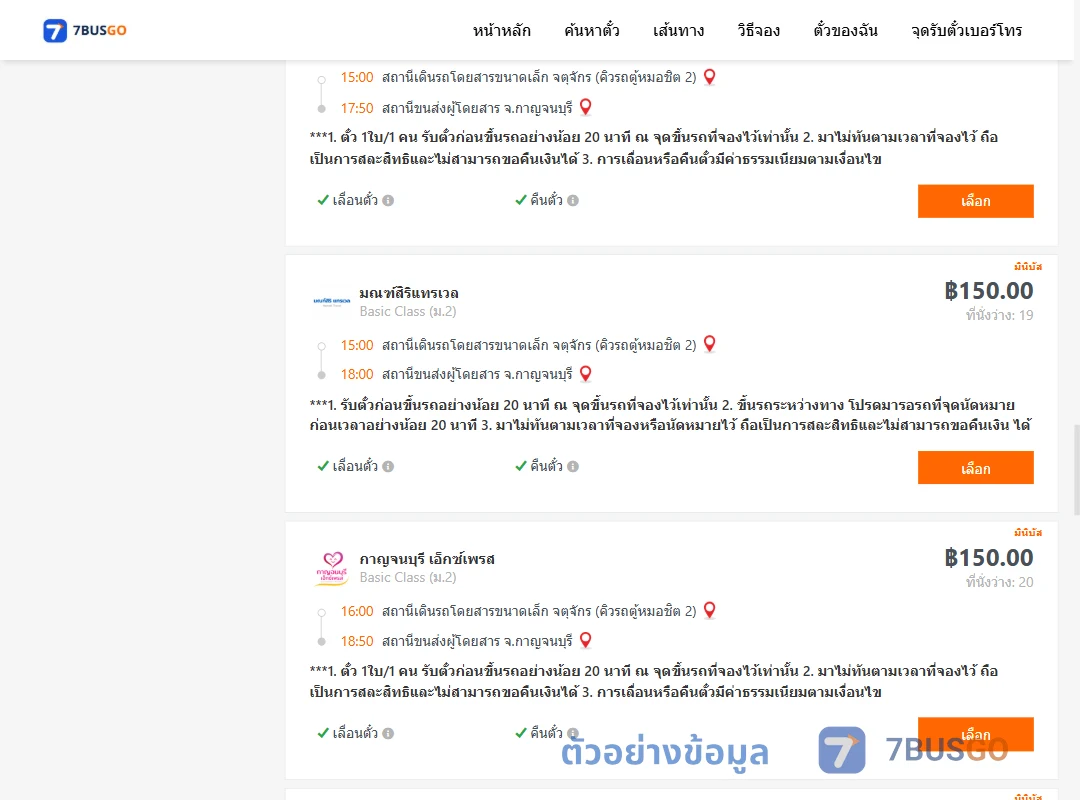Show คืนตั๋ว info icon in 17:50 arrival card
1080x800 pixels.
pos(573,201)
